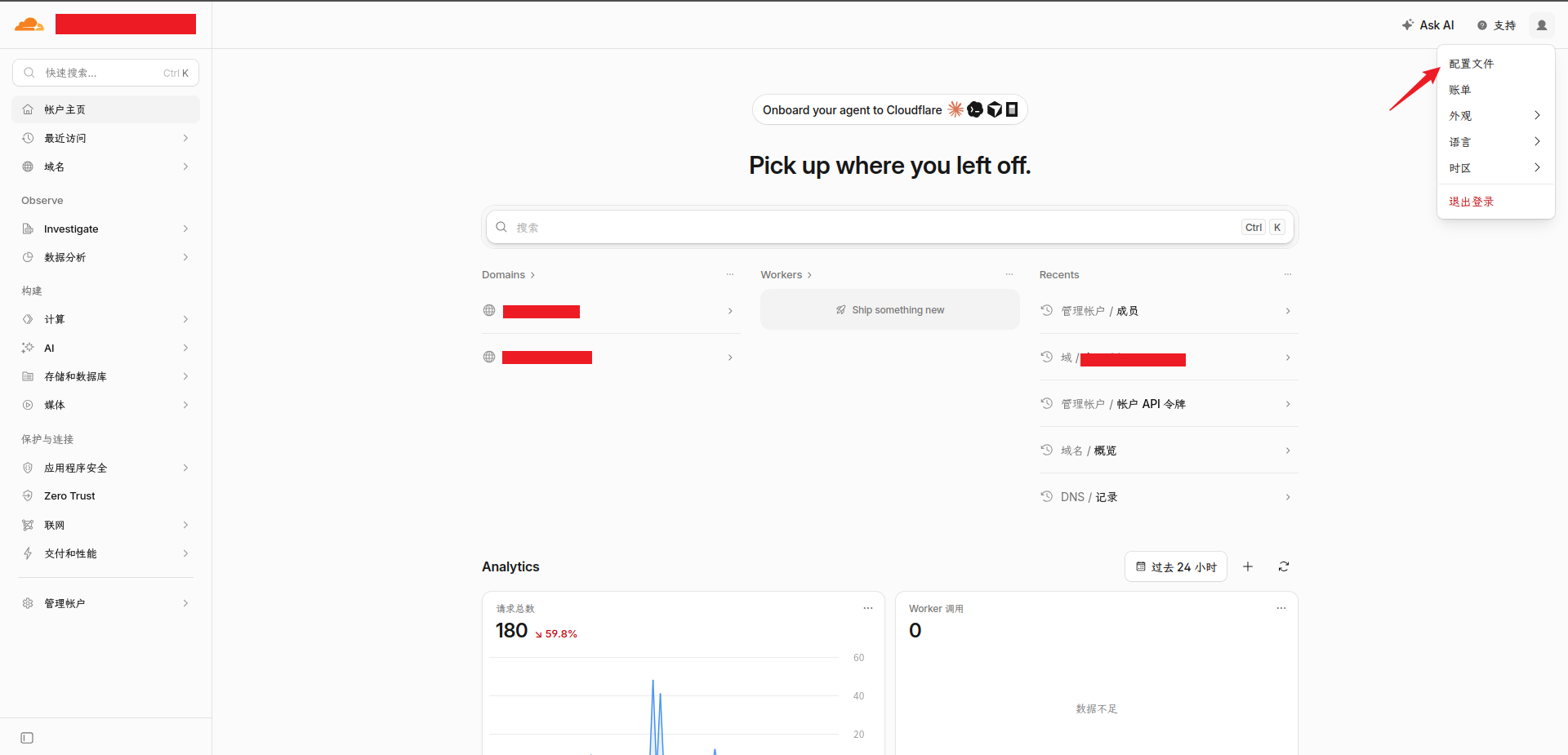The image size is (1568, 755).
Task: Click the Investigate icon in sidebar
Action: click(28, 229)
